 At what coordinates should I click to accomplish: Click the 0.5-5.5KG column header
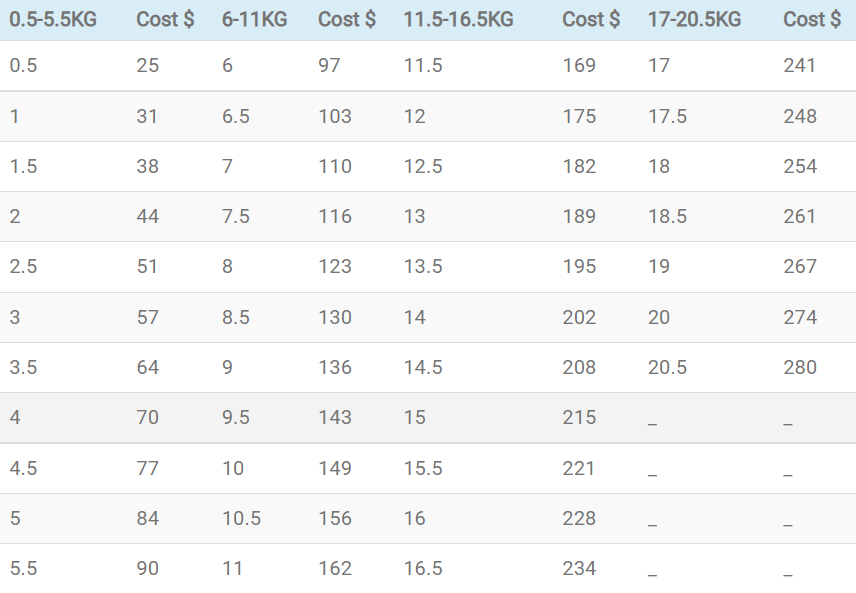click(53, 19)
